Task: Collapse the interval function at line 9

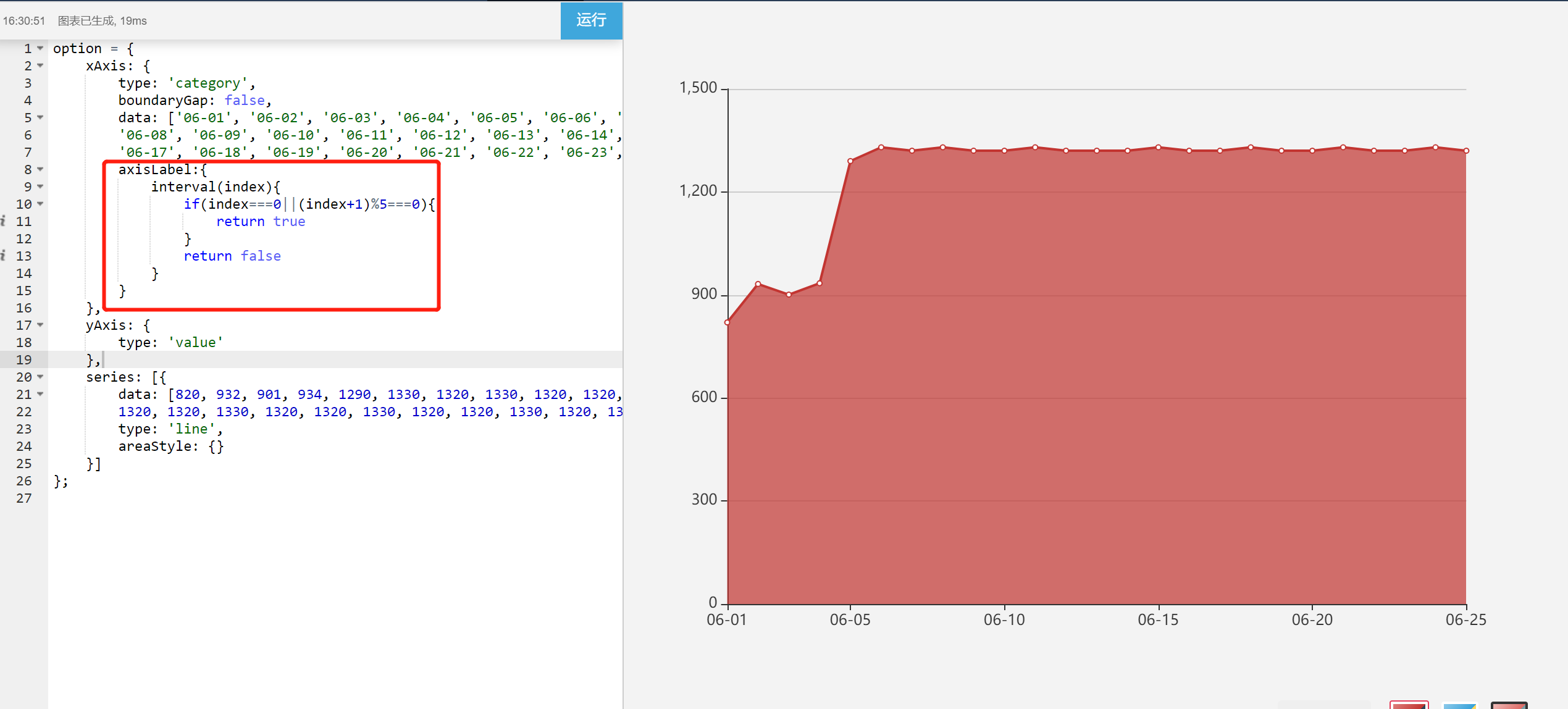Action: point(40,187)
